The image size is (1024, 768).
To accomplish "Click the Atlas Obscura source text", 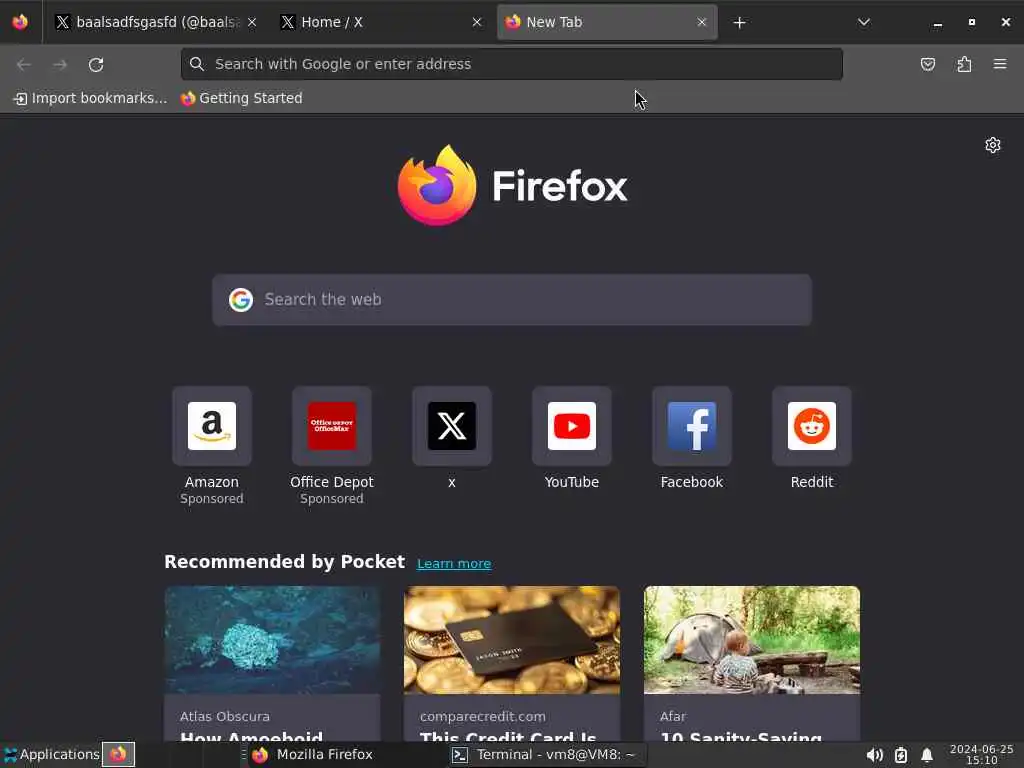I will [225, 716].
